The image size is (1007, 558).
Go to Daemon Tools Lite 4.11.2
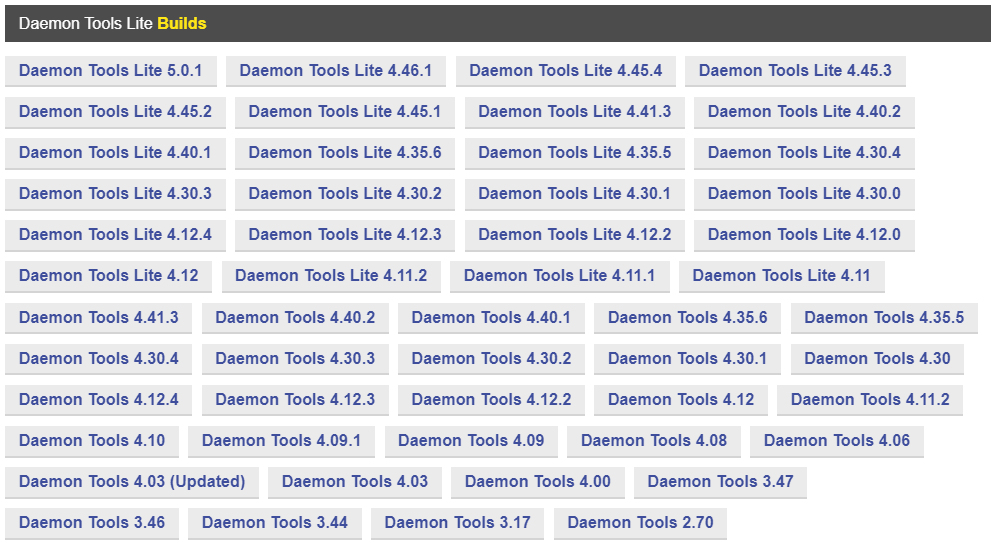point(331,276)
